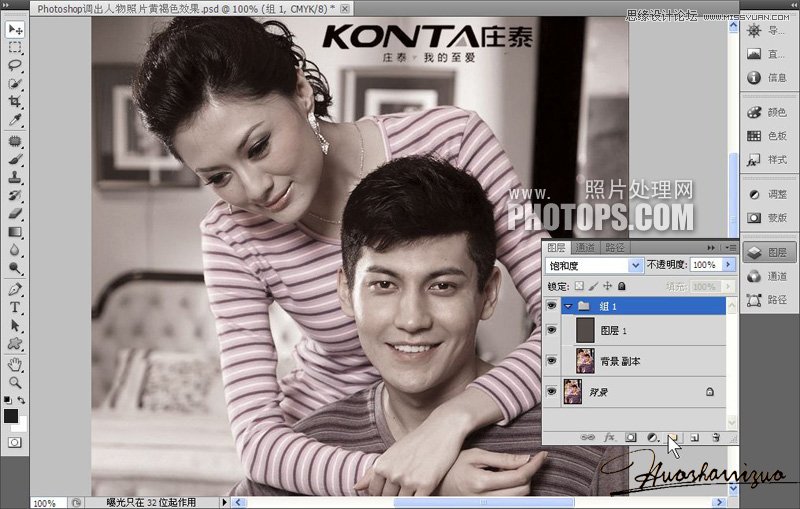Select the Crop tool
This screenshot has width=800, height=509.
(x=15, y=101)
